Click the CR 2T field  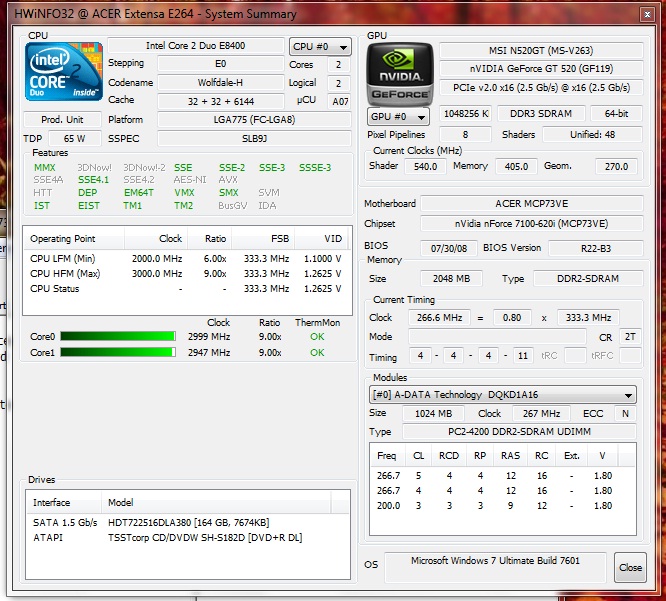[630, 337]
